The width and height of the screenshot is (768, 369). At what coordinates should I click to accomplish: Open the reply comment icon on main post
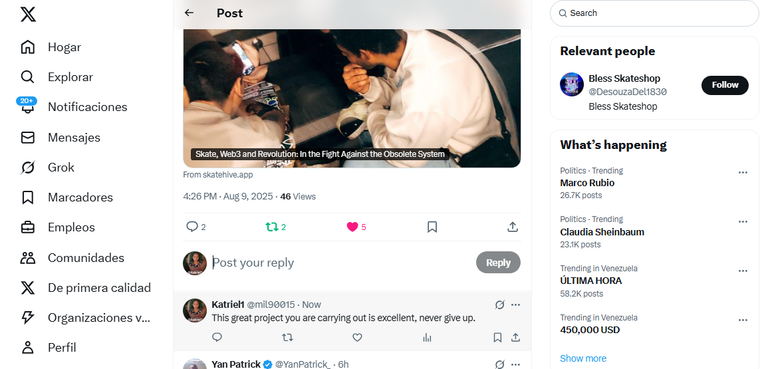tap(192, 226)
